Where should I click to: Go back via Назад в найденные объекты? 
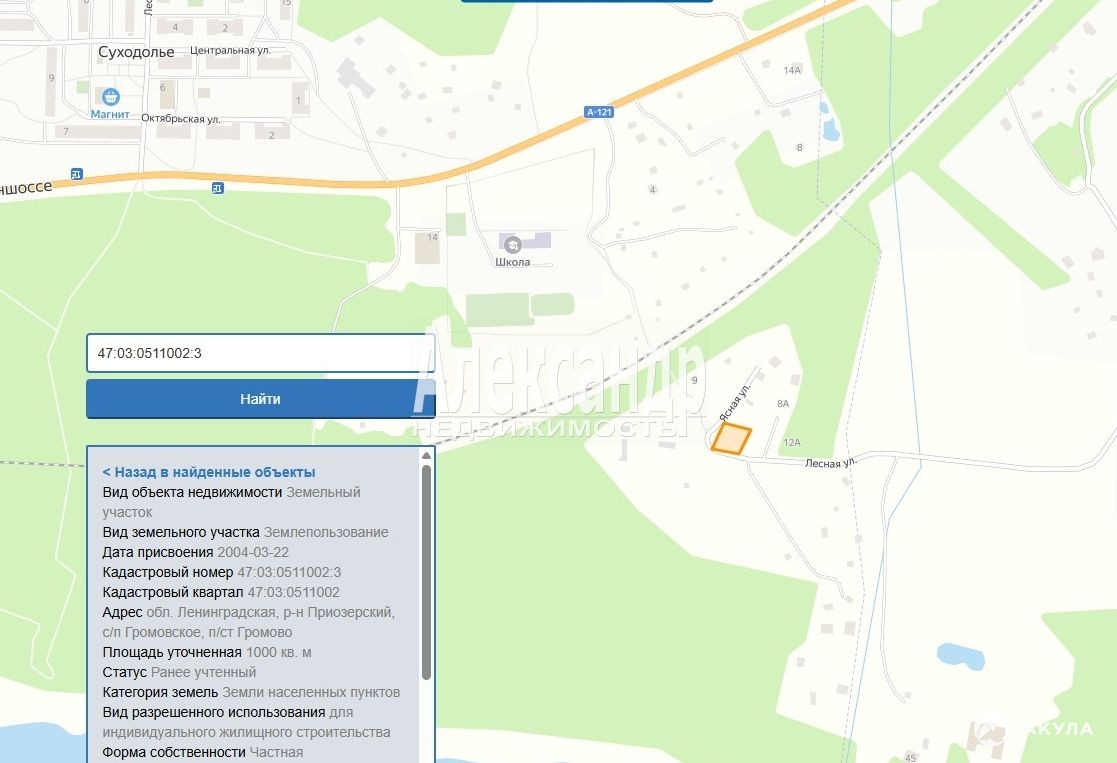[208, 472]
